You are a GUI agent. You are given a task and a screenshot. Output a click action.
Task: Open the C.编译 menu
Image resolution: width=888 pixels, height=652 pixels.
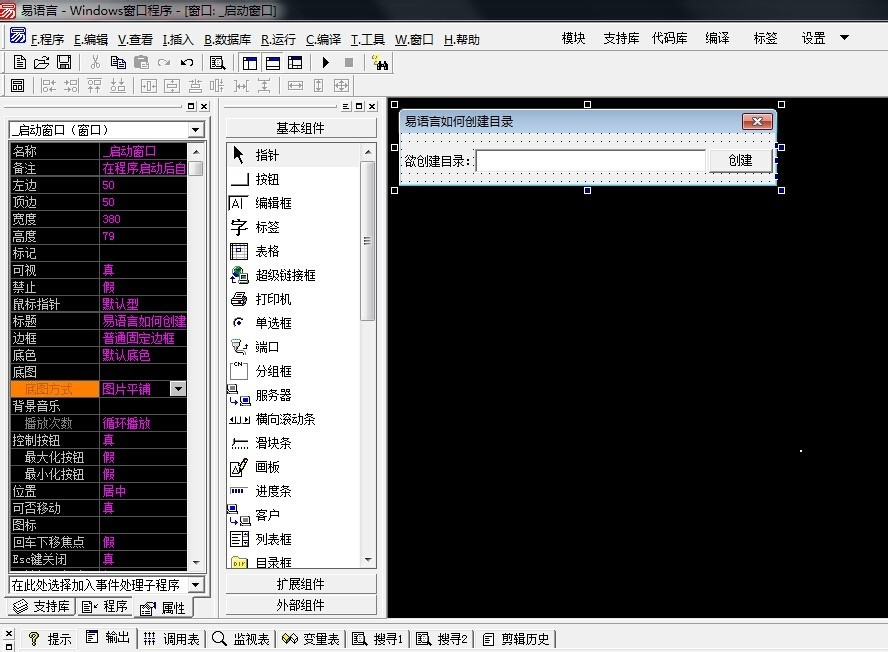pos(323,39)
